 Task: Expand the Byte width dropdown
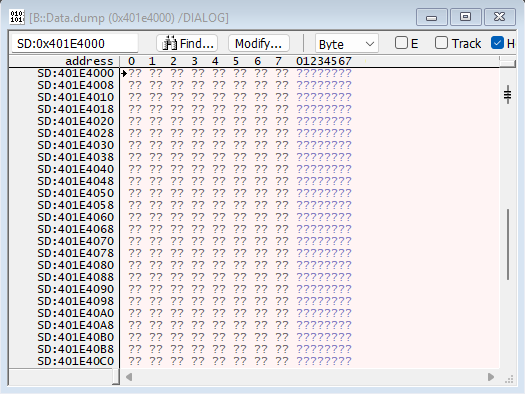click(347, 44)
